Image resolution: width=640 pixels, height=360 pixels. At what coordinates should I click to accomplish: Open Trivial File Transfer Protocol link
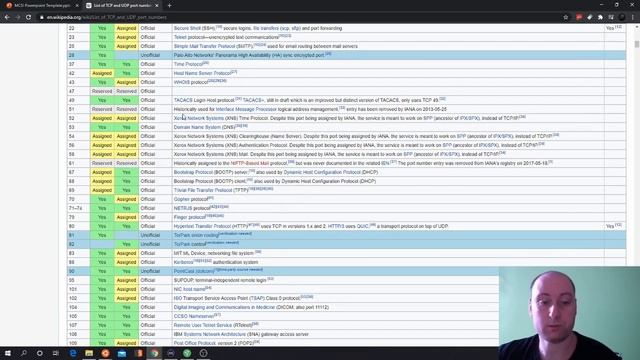(203, 190)
